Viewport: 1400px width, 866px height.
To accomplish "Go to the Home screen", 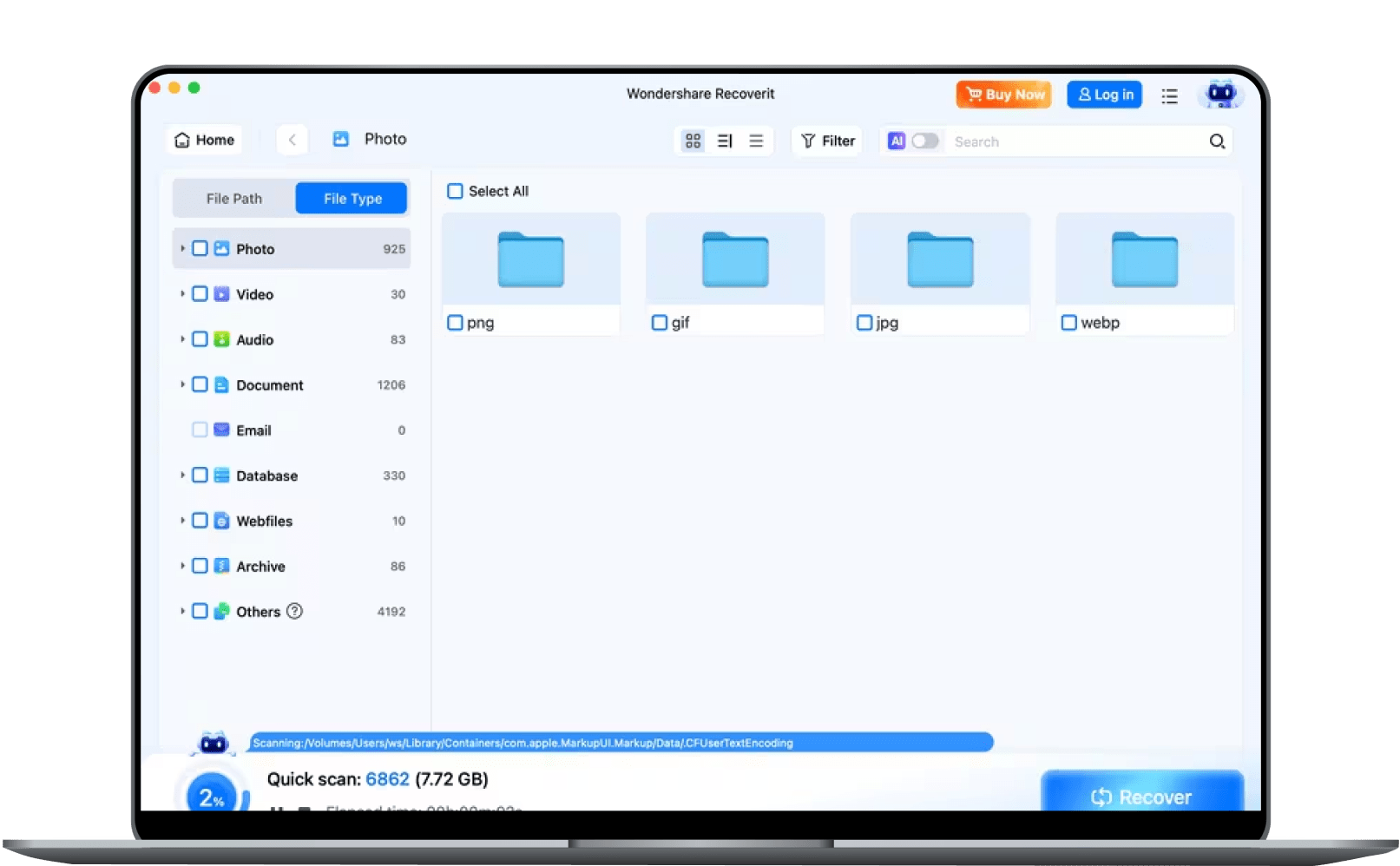I will point(205,140).
